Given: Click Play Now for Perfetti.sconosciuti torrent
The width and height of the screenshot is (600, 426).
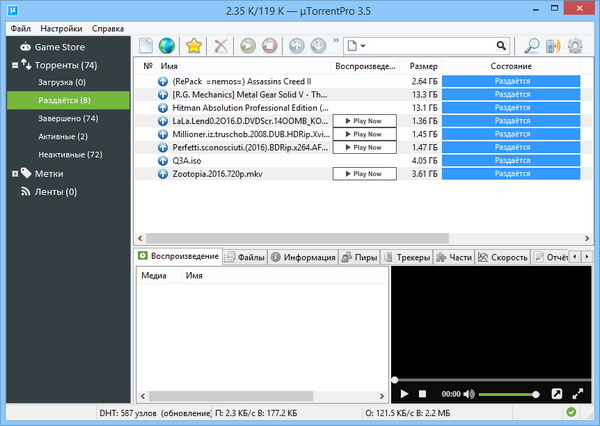Looking at the screenshot, I should point(365,147).
